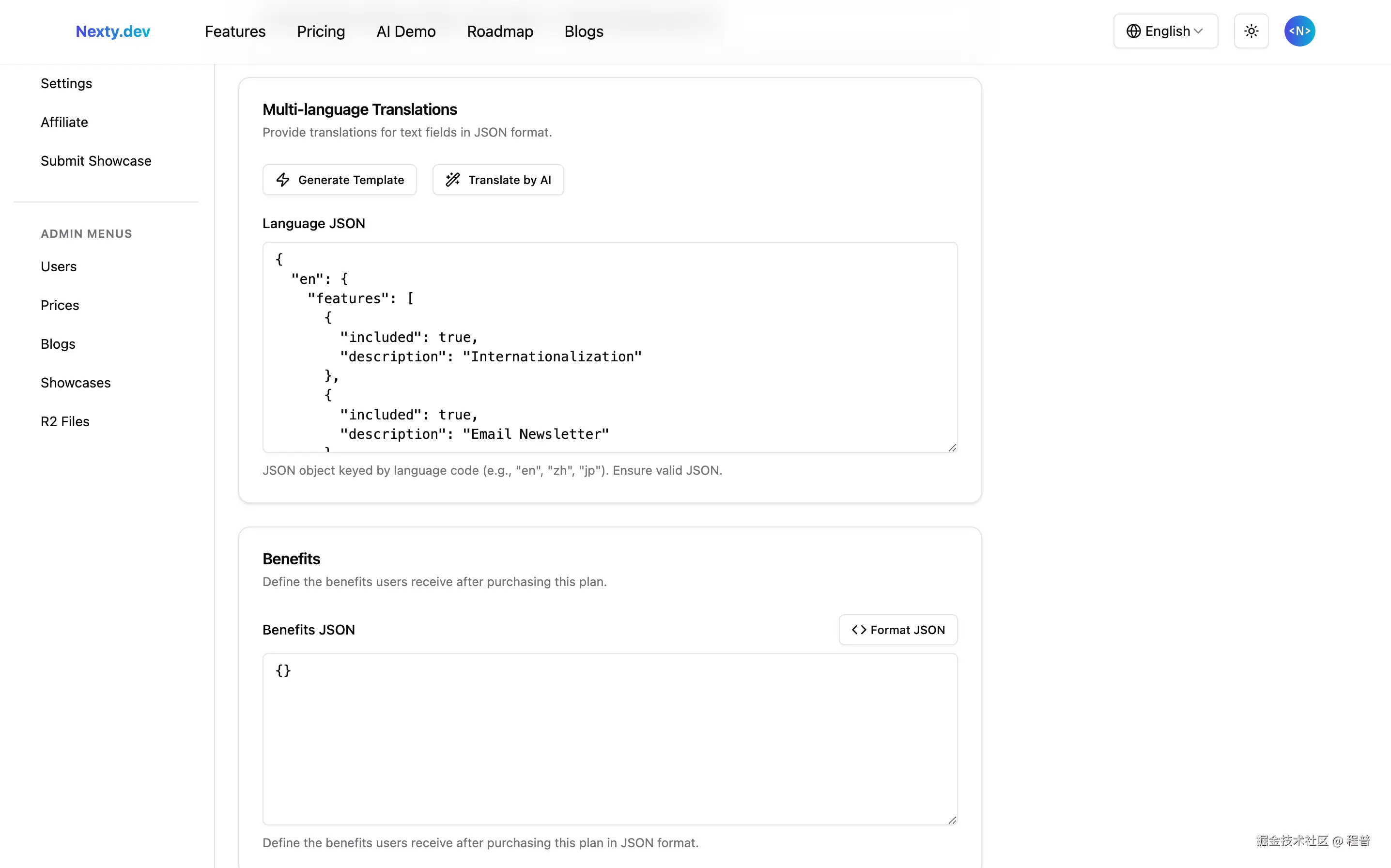Screen dimensions: 1391x868
Task: Select Users in Admin Menus
Action: tap(58, 266)
